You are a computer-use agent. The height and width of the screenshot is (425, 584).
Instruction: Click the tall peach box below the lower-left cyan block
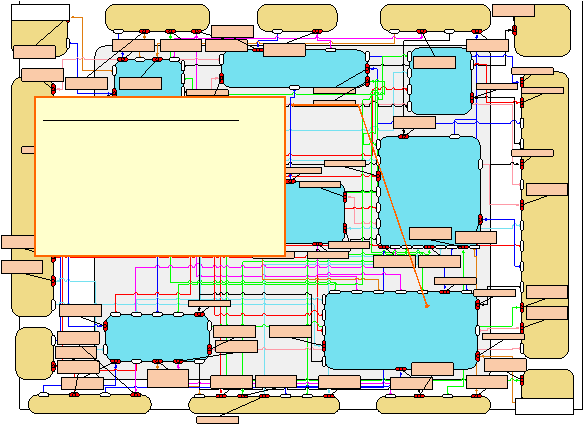coord(168,378)
